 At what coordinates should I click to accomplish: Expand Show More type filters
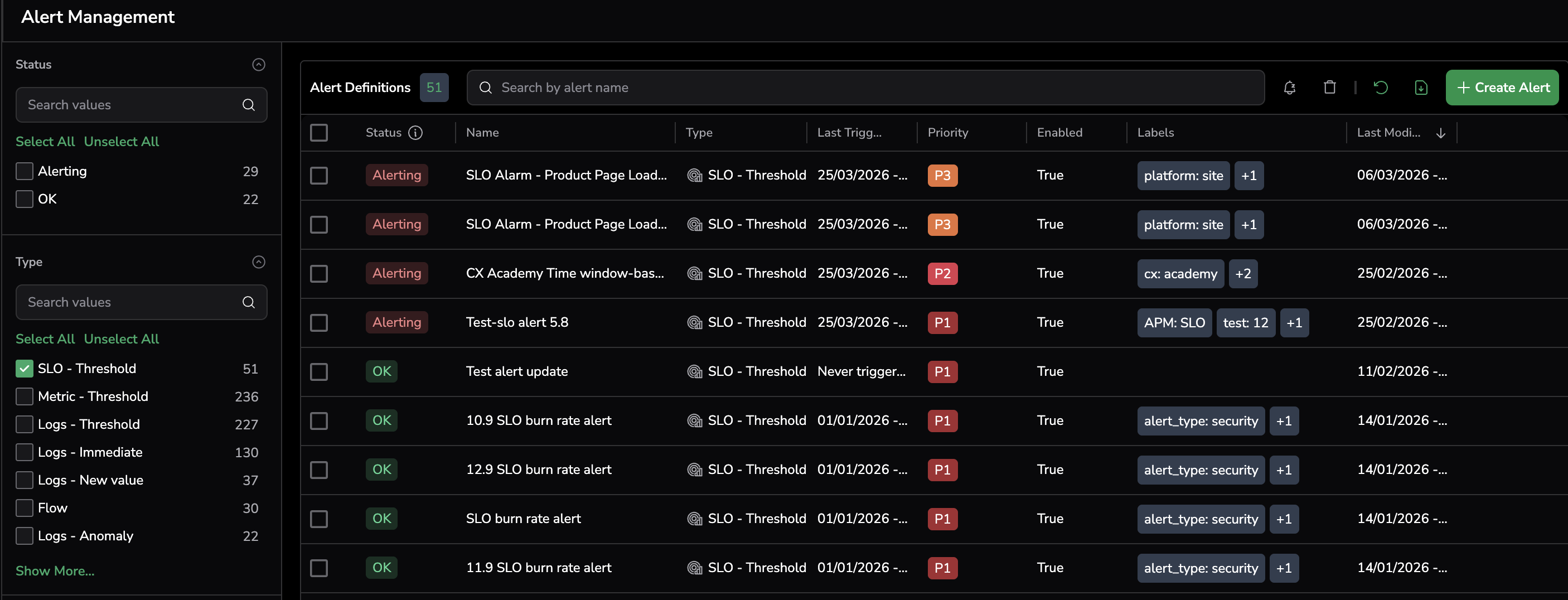click(55, 571)
